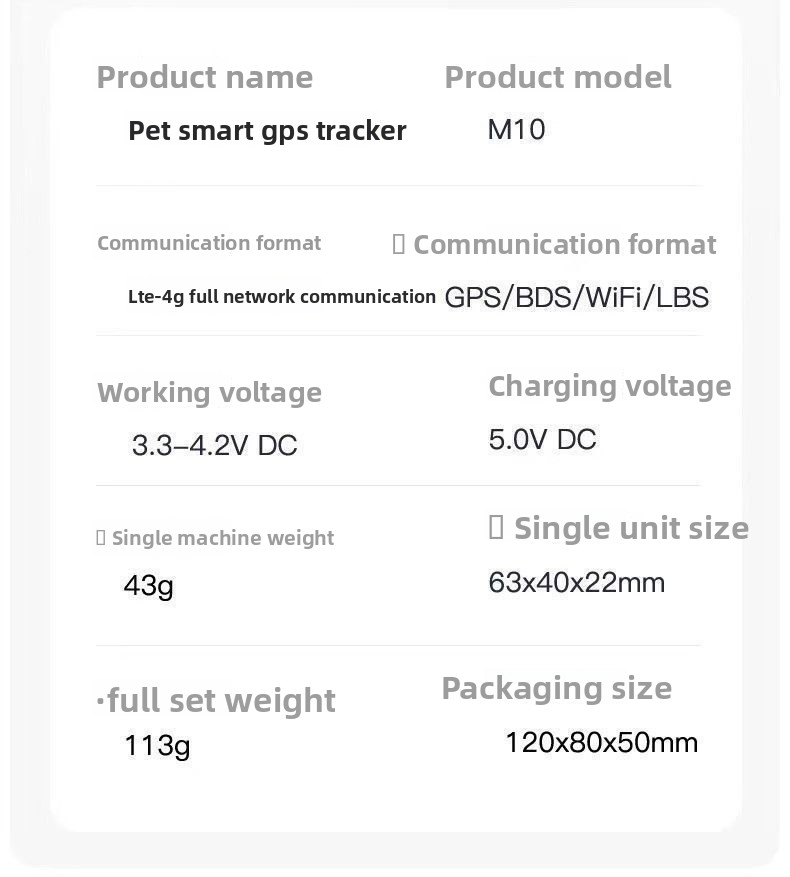Select the GPS/BDS/WiFi/LBS value

(577, 297)
